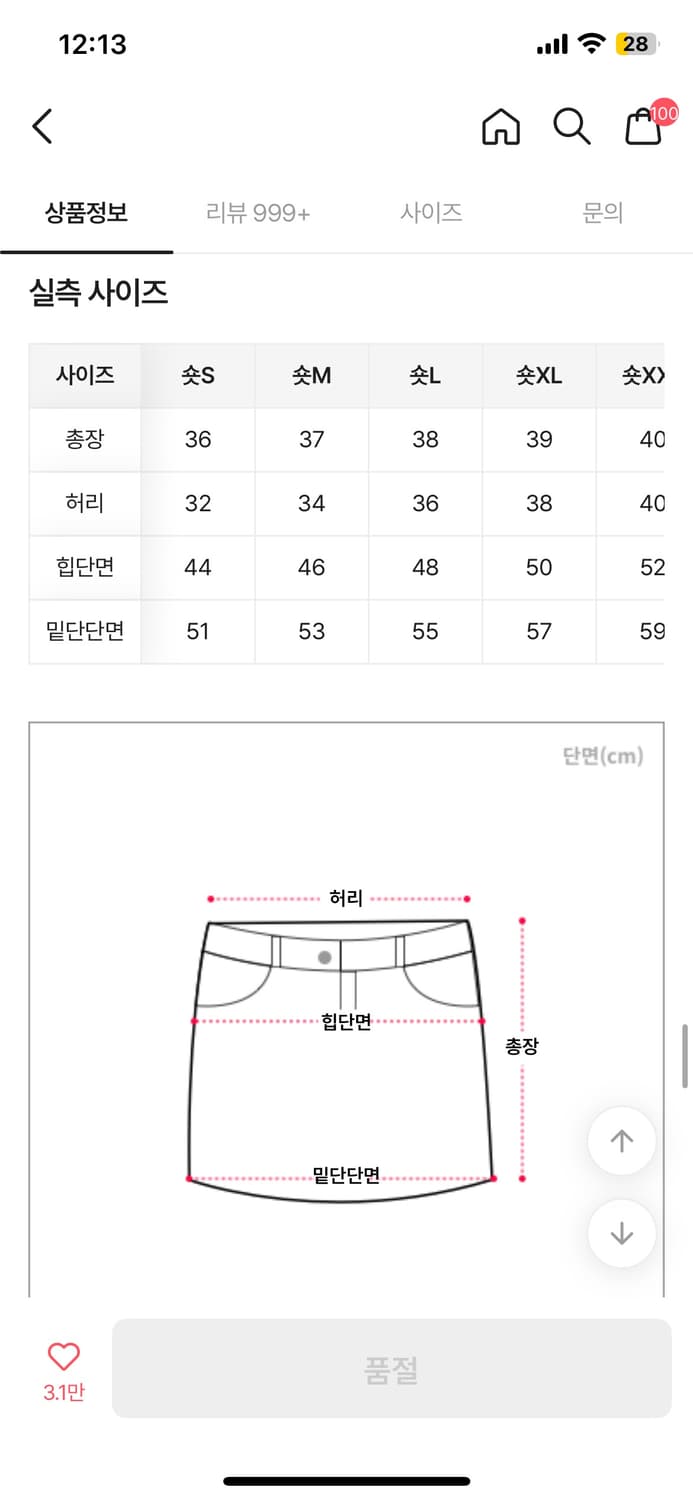Tap the 밑단단면 row label in table

(x=85, y=631)
